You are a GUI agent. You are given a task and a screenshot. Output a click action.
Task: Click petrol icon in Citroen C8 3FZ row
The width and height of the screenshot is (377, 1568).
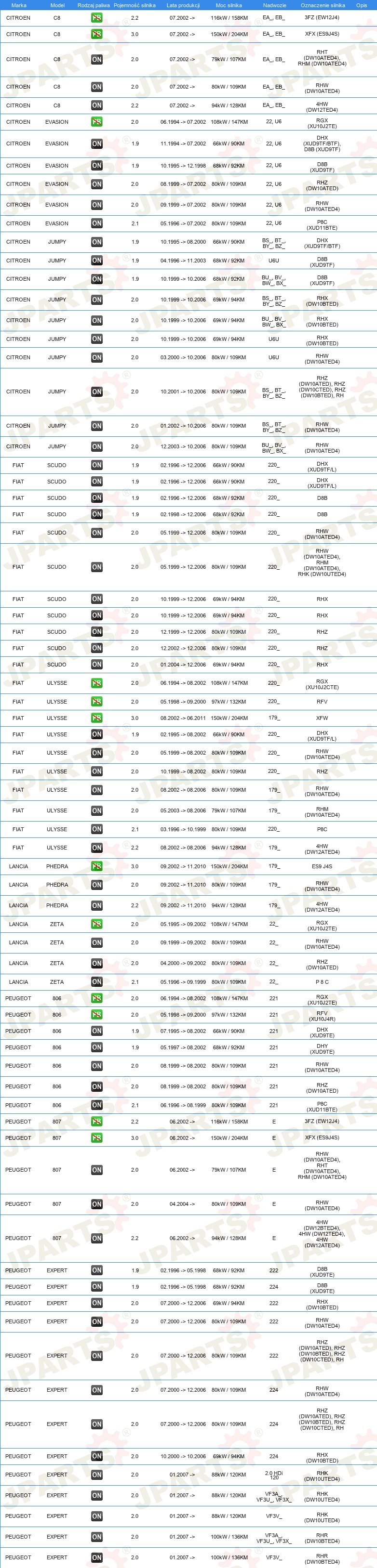[96, 18]
